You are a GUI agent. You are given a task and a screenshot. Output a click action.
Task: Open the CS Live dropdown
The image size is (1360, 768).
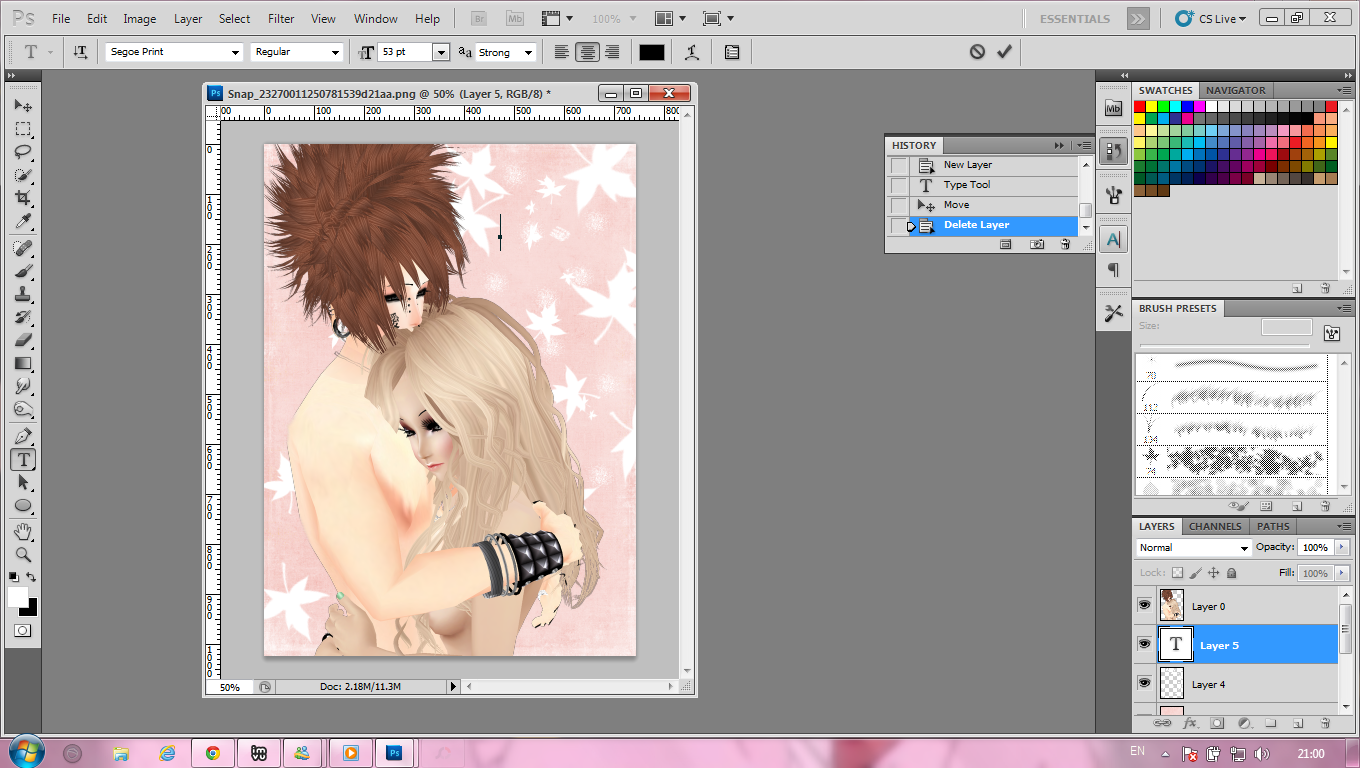(1211, 19)
